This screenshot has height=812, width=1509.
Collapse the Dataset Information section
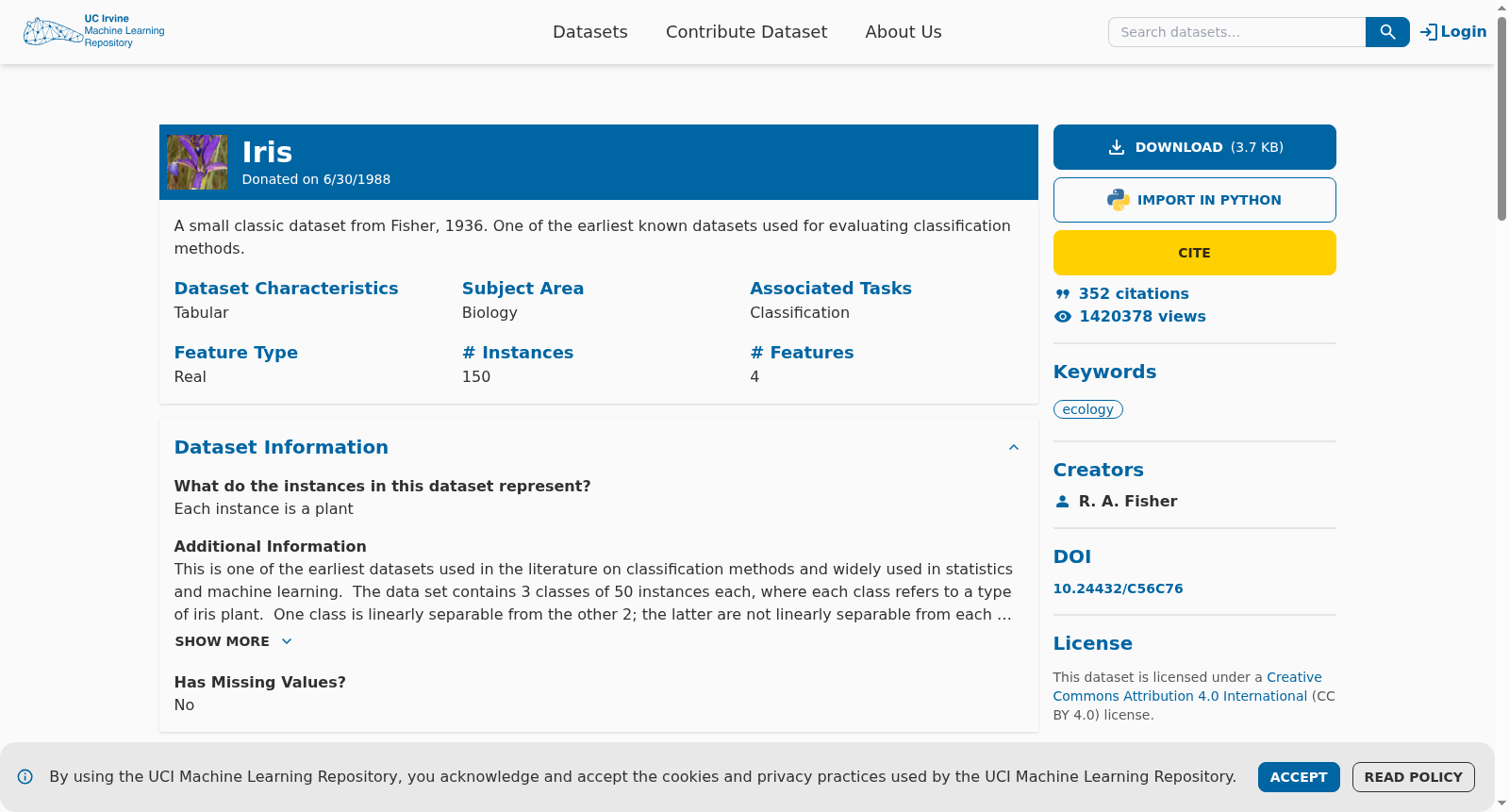coord(1014,448)
